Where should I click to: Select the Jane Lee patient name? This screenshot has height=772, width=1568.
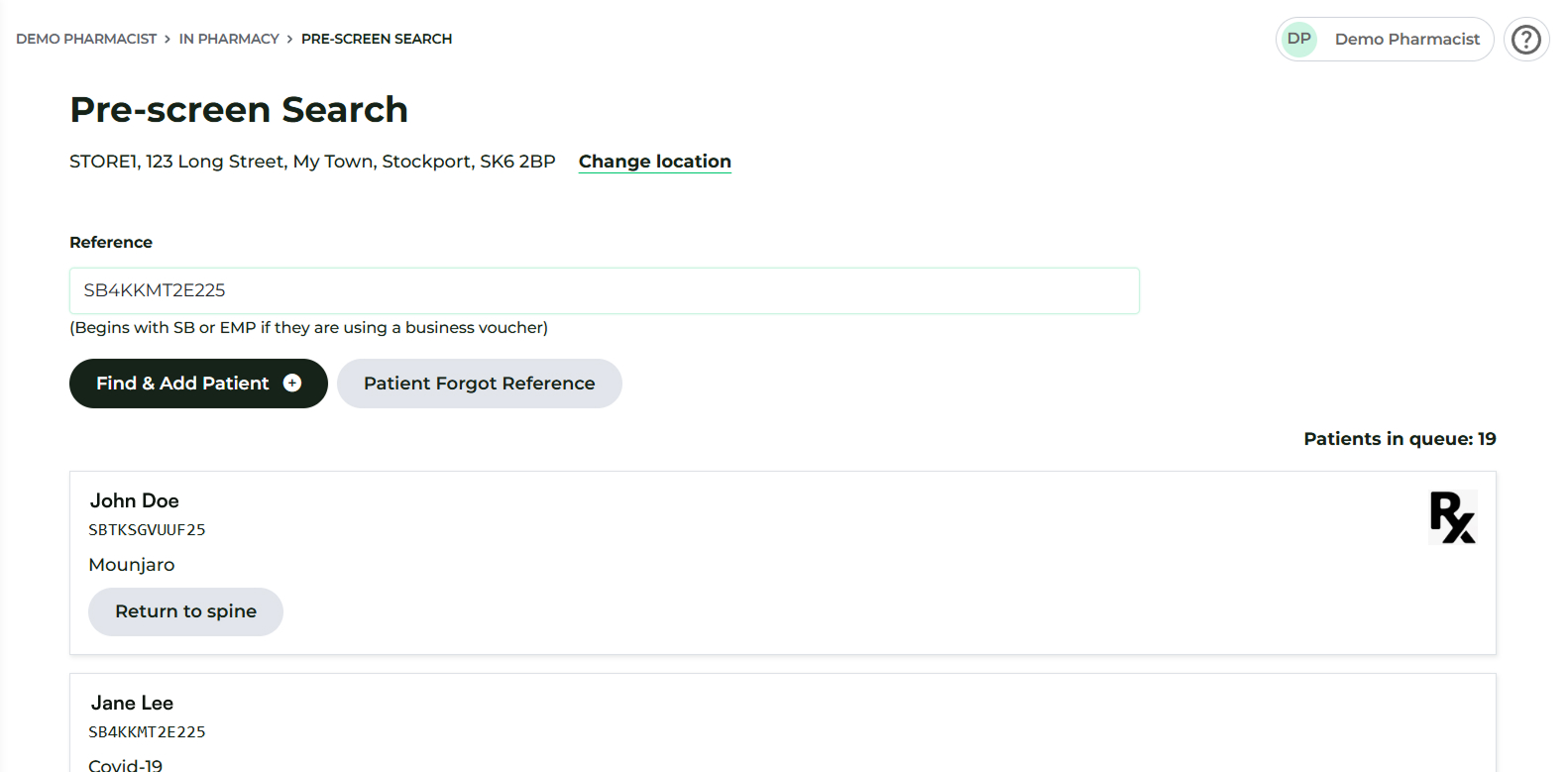click(132, 703)
